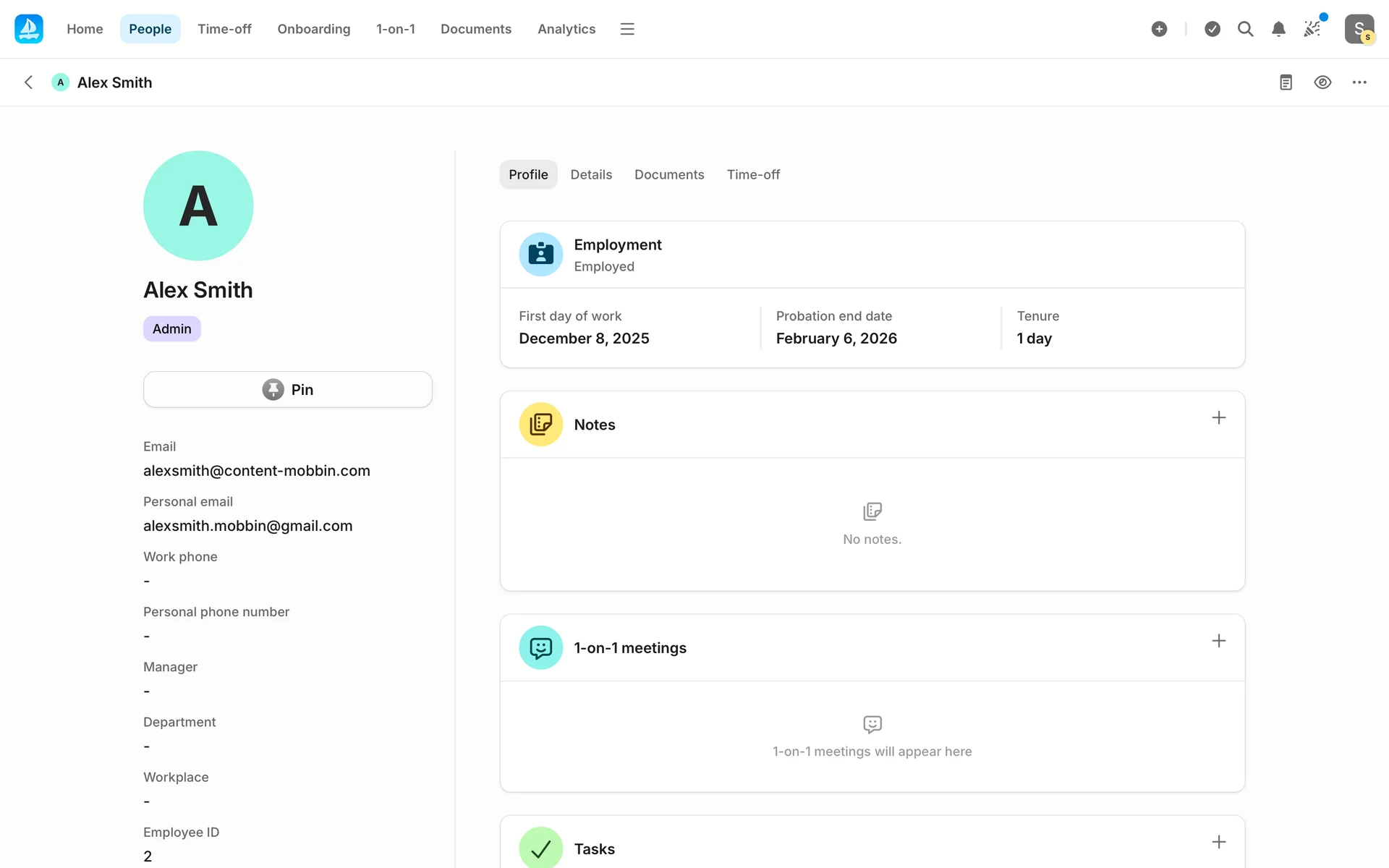Open user avatar account menu
Image resolution: width=1389 pixels, height=868 pixels.
coord(1359,29)
